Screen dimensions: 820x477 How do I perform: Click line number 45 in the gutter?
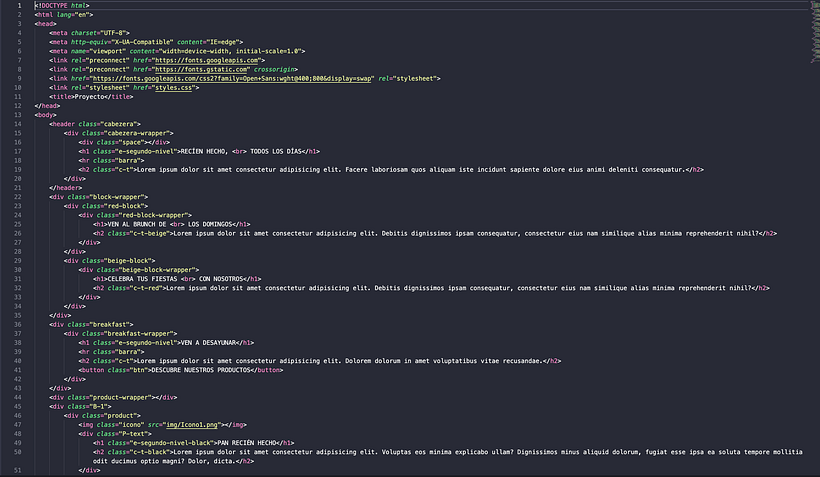point(18,406)
